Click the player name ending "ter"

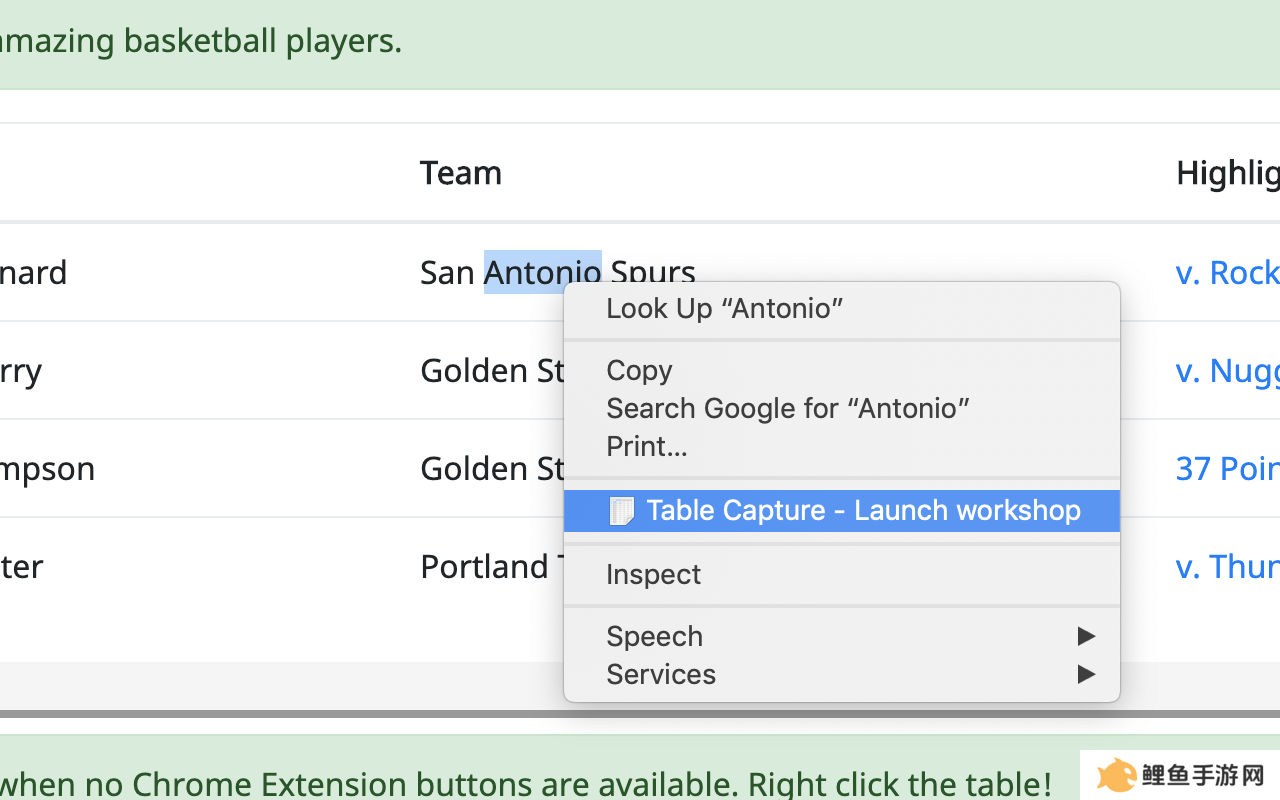click(22, 566)
